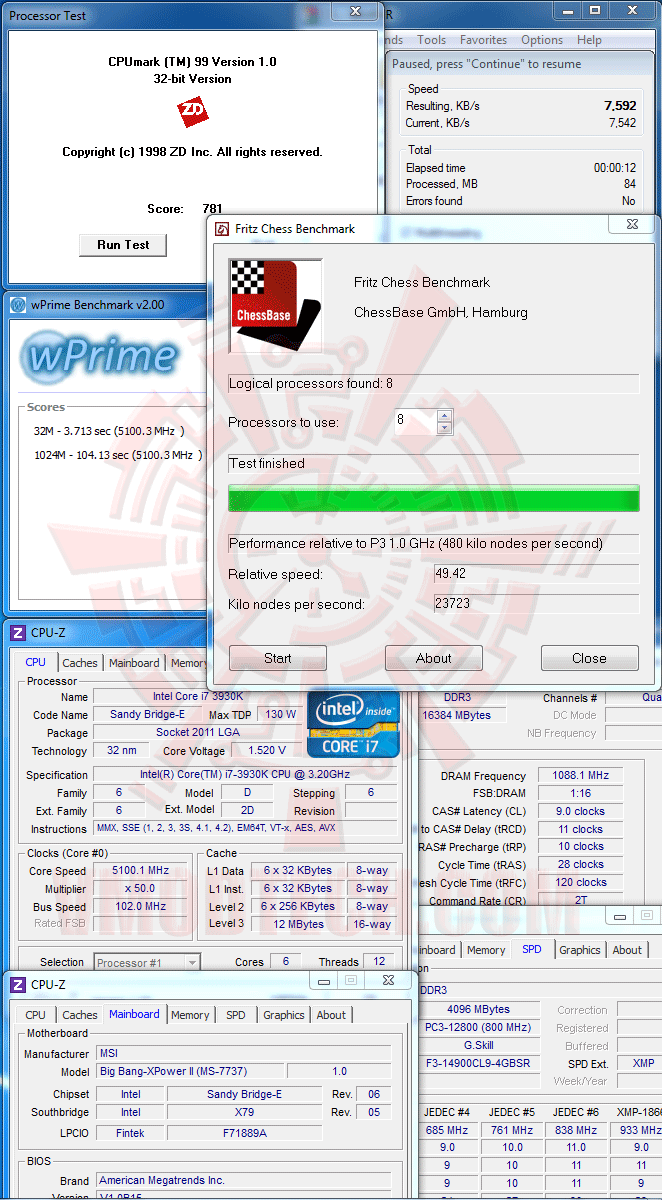Click the Run Test button
Image resolution: width=662 pixels, height=1200 pixels.
(x=123, y=245)
